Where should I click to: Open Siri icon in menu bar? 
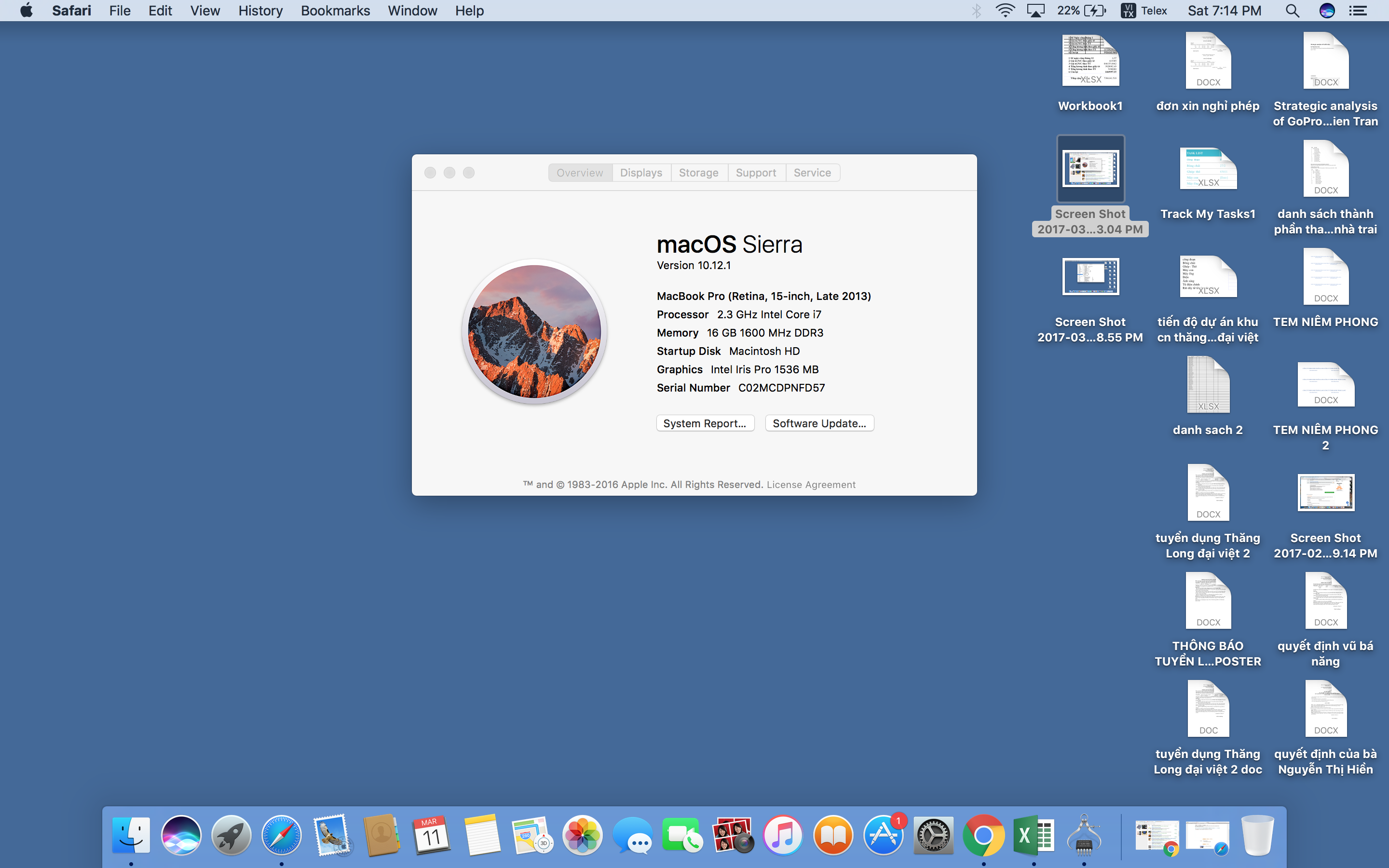(1326, 10)
